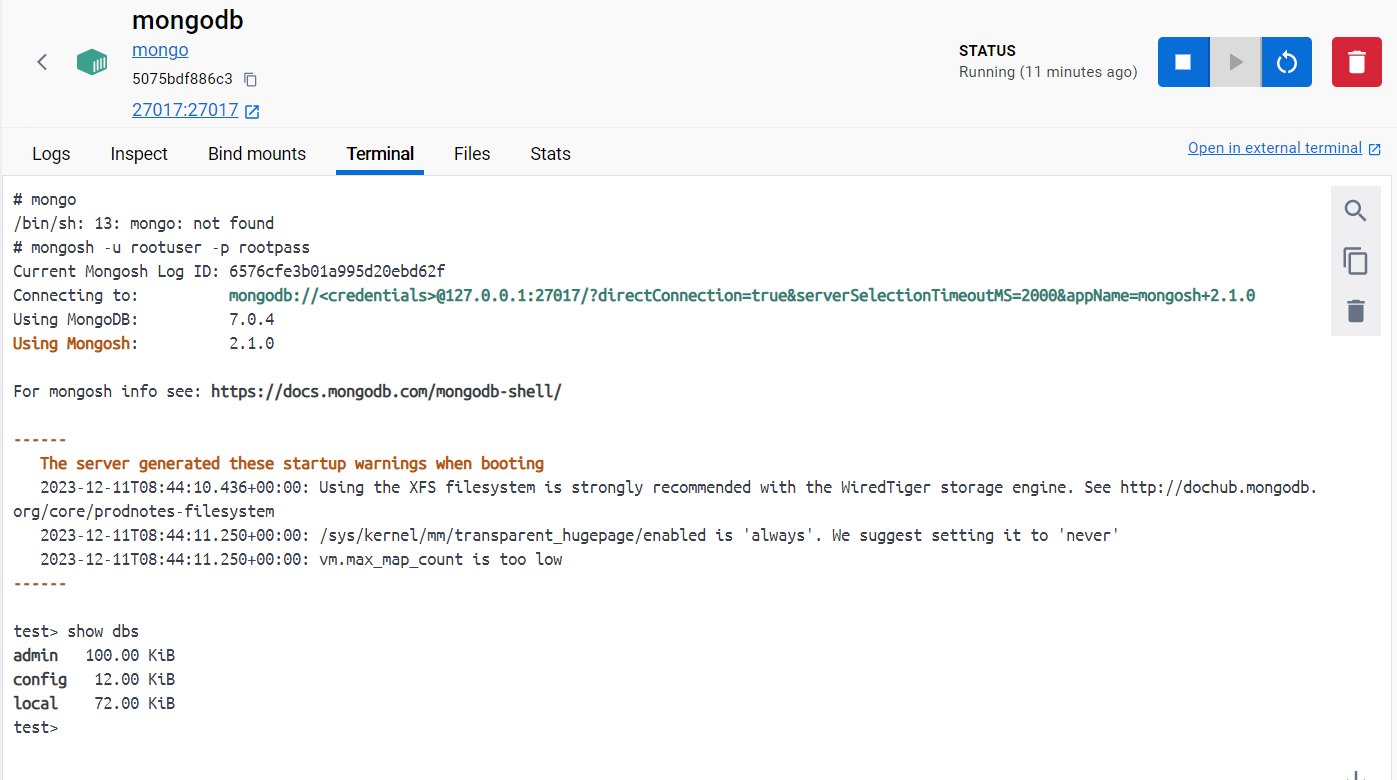Clear terminal with the grey trash icon

[1355, 311]
